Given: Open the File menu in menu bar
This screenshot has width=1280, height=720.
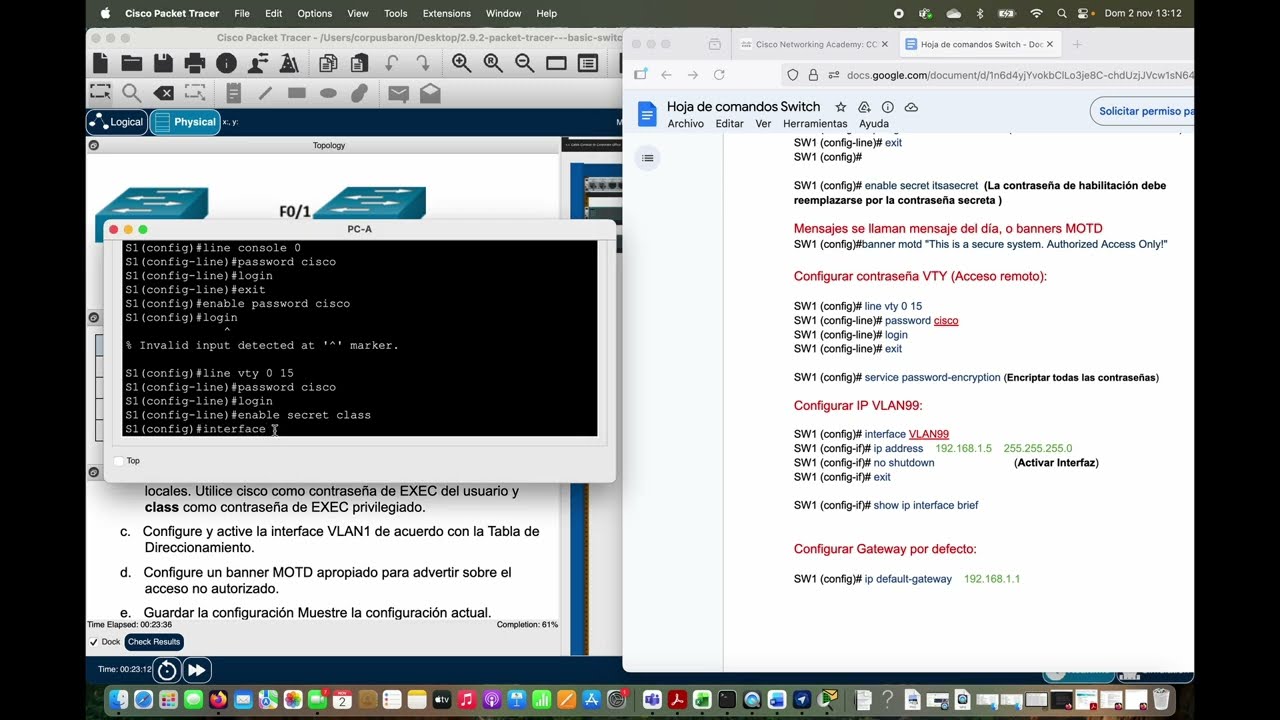Looking at the screenshot, I should (x=242, y=13).
